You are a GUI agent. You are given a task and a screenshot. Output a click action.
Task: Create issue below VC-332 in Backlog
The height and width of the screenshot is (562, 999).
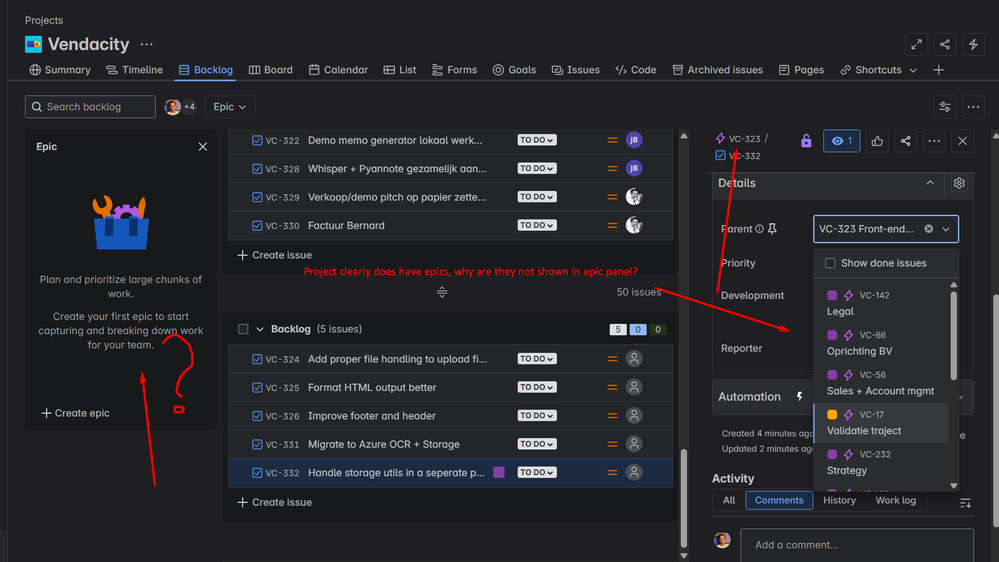click(x=275, y=502)
